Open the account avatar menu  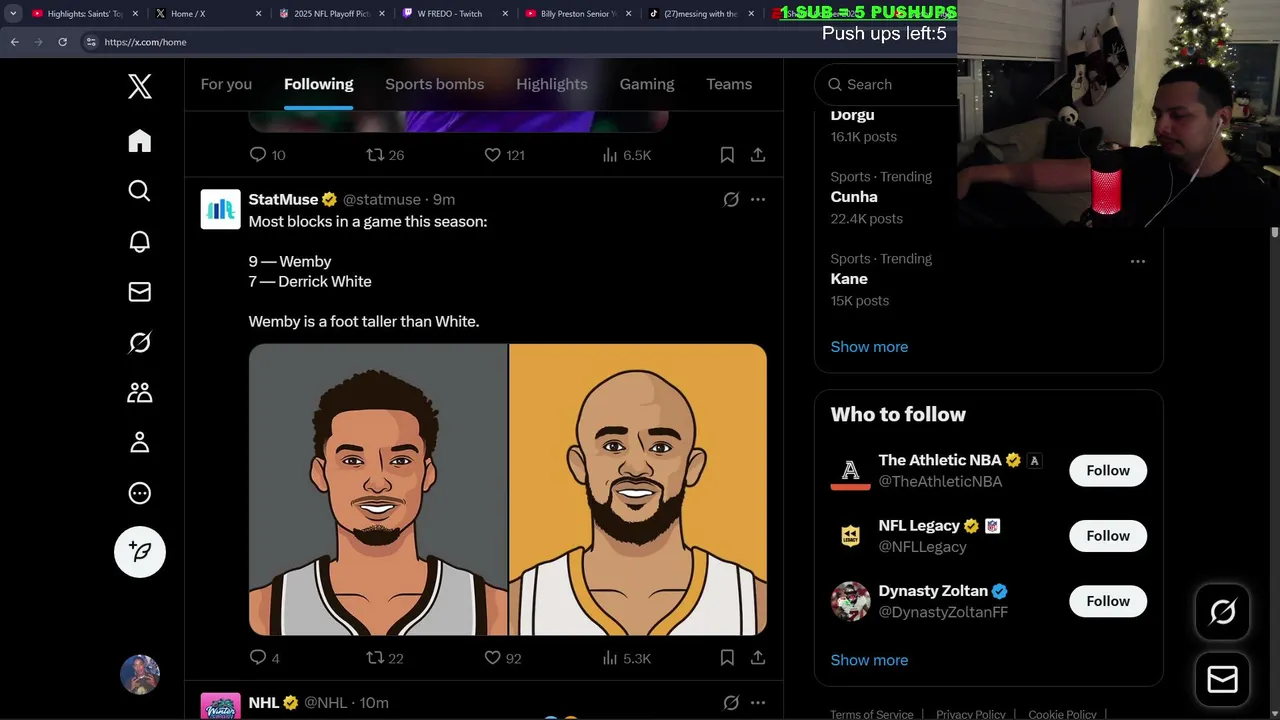pos(140,675)
